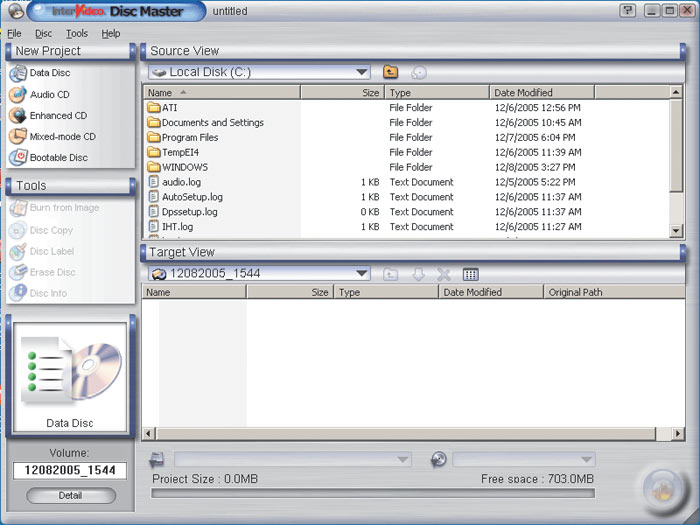Click the Disc Master logo icon in title bar

[x=16, y=11]
